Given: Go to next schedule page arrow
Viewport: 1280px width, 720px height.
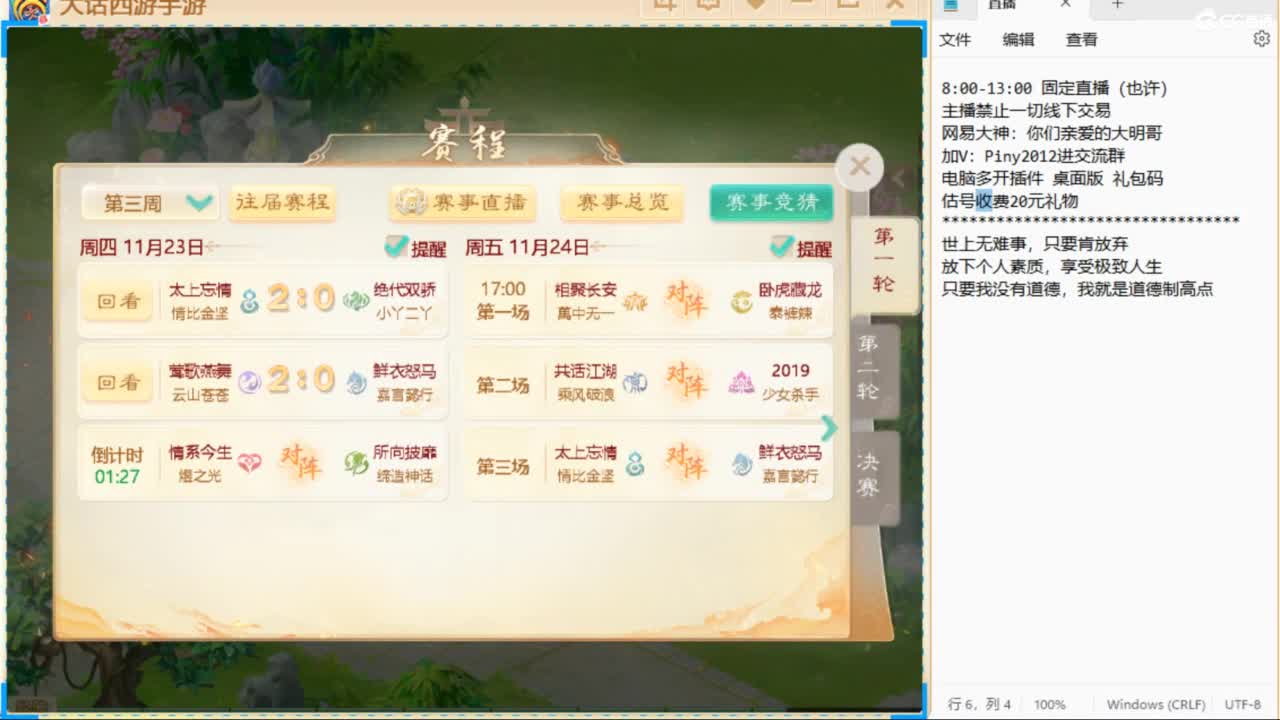Looking at the screenshot, I should [829, 428].
